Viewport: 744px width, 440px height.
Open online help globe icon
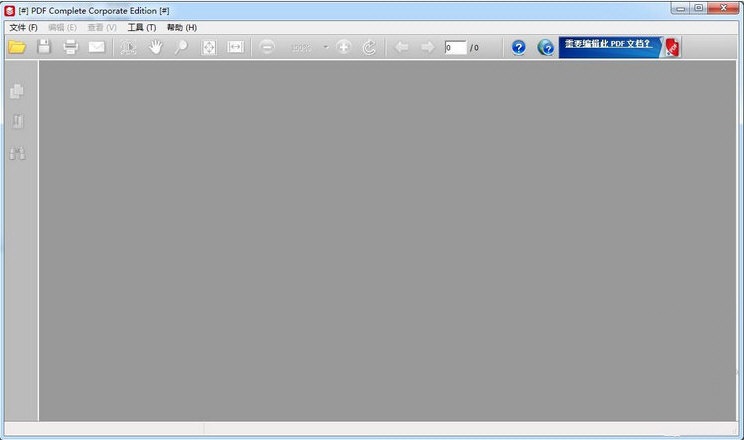[546, 47]
